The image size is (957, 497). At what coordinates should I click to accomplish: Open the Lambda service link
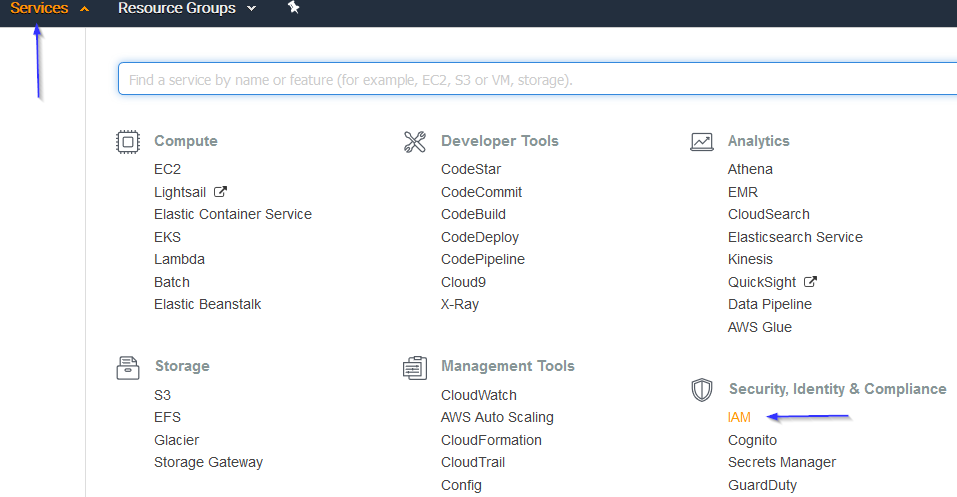point(179,259)
